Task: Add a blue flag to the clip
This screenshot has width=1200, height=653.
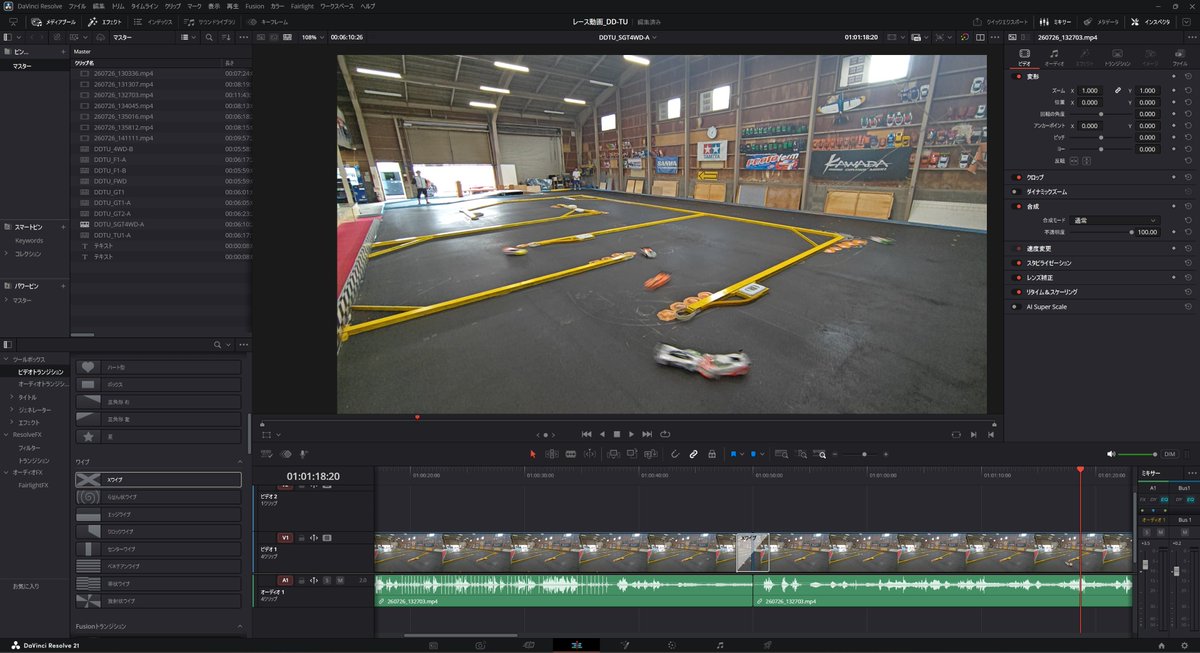Action: [732, 453]
